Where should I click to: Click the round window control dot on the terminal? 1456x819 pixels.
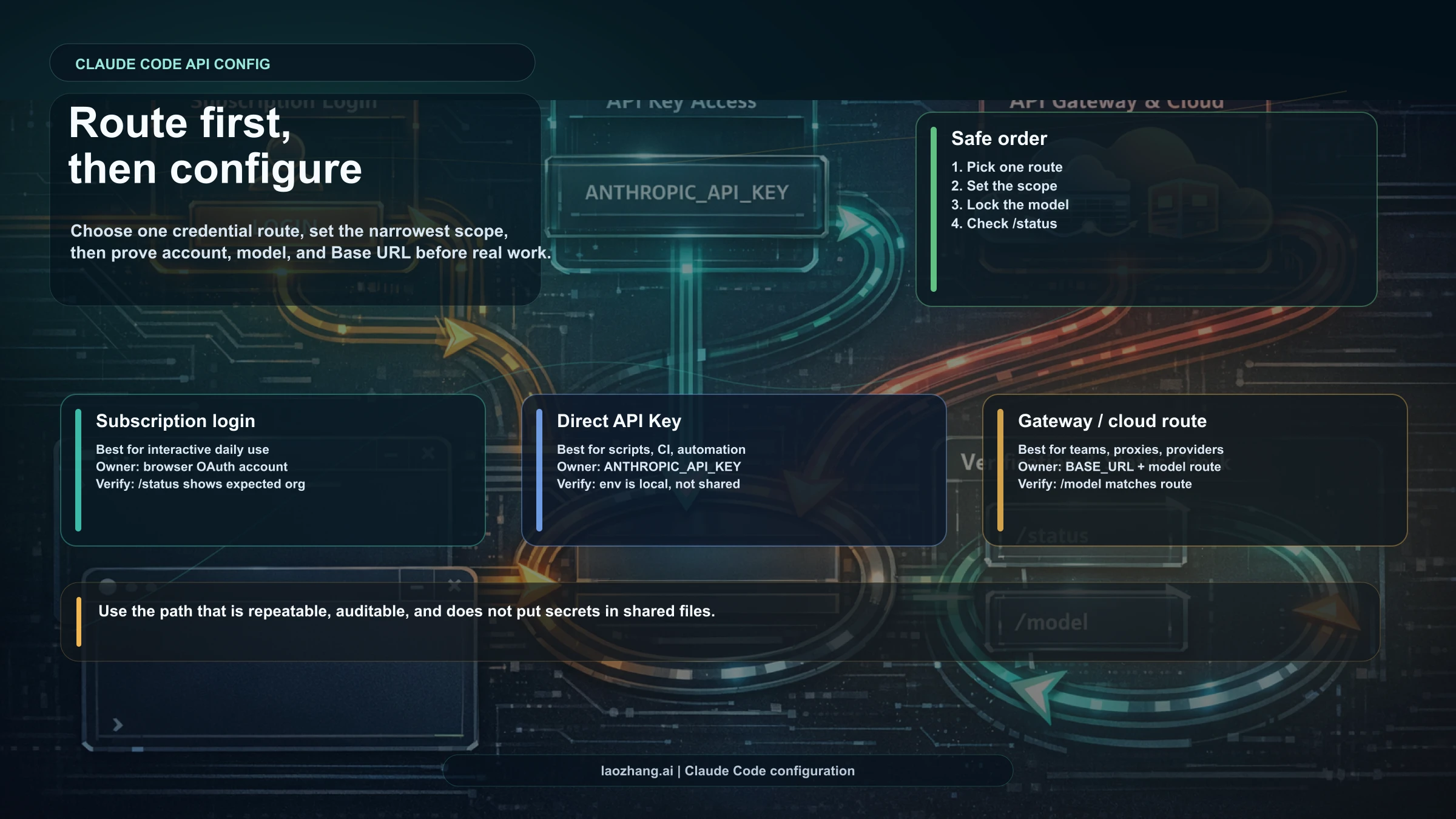(107, 586)
